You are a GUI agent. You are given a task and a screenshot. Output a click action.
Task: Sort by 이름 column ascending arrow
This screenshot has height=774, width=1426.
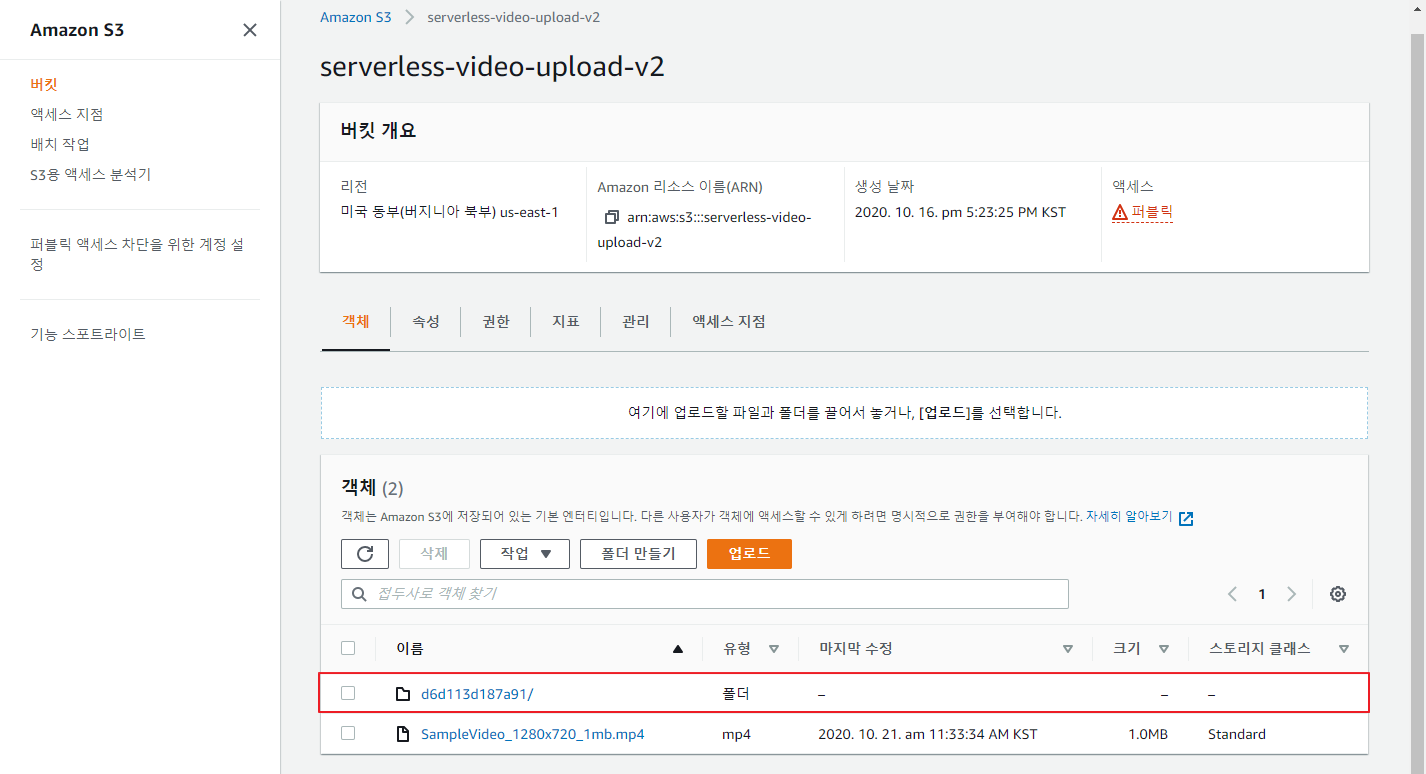click(678, 649)
